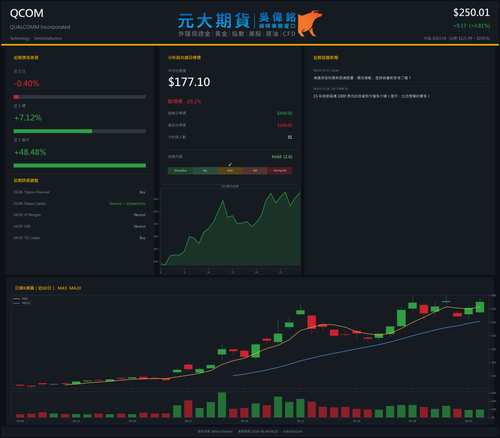Click the volume bar chart
The width and height of the screenshot is (500, 438).
(250, 405)
